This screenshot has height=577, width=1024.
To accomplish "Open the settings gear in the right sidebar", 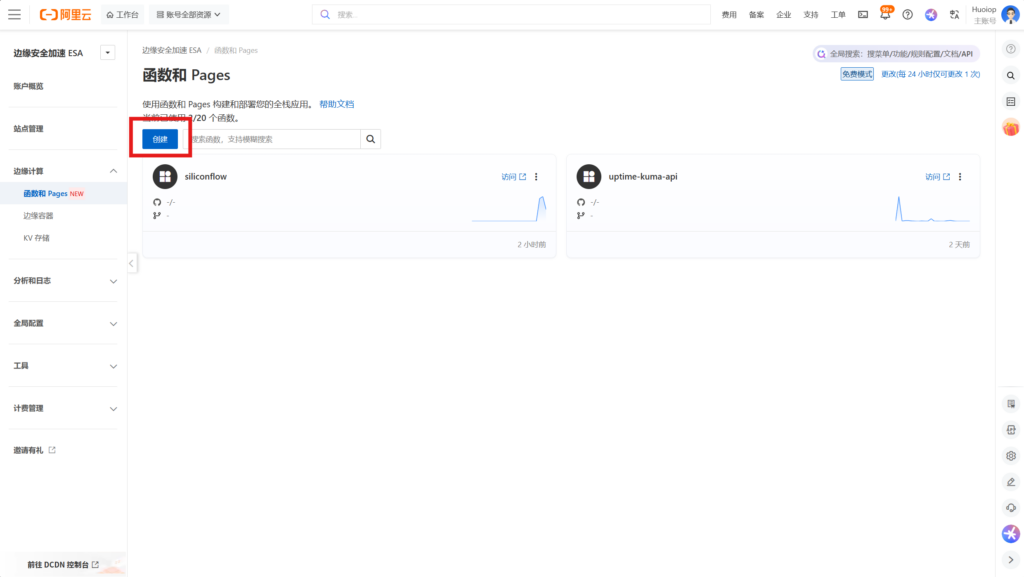I will tap(1010, 456).
